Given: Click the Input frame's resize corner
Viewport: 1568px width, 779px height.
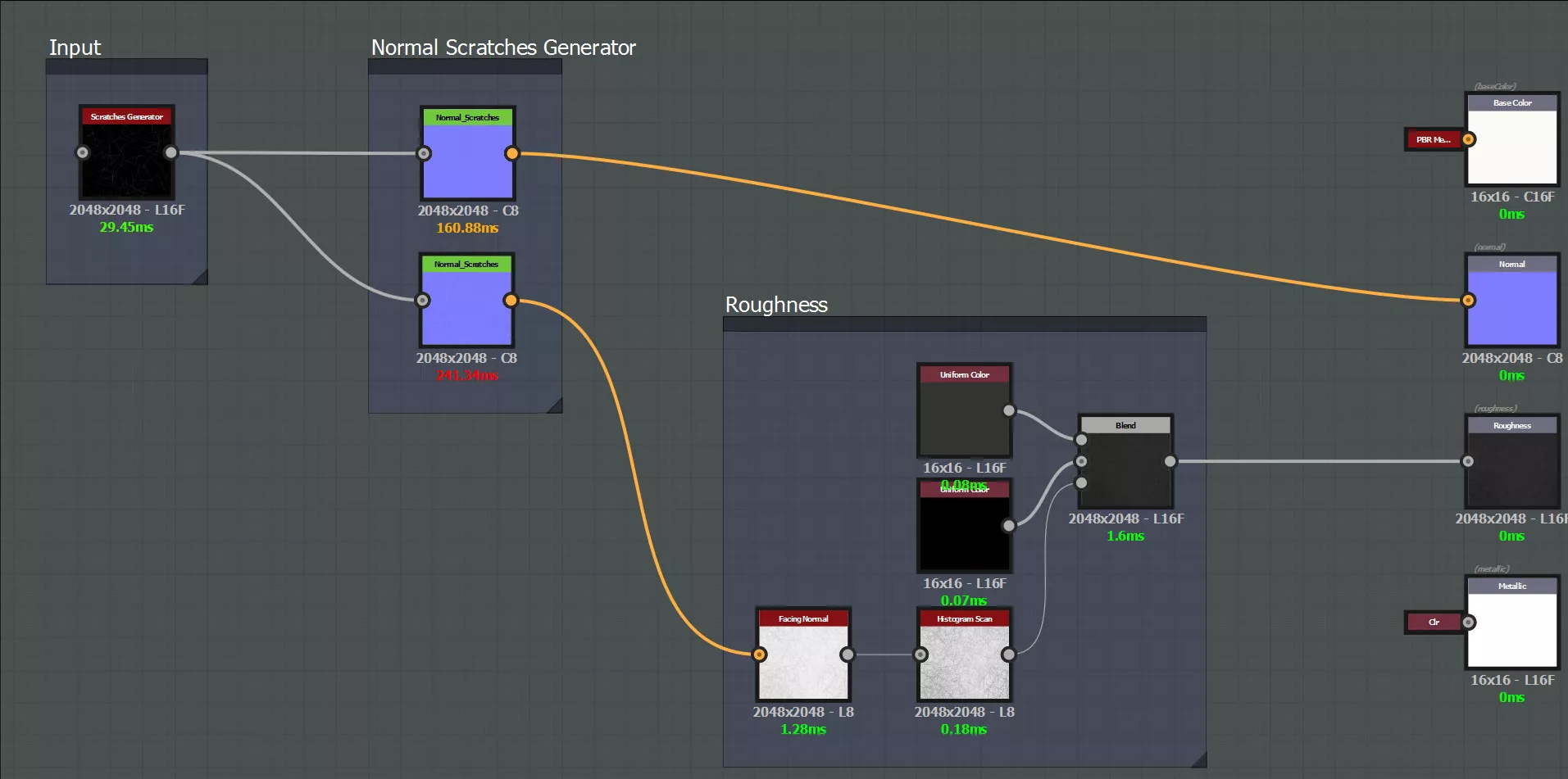Looking at the screenshot, I should click(200, 278).
